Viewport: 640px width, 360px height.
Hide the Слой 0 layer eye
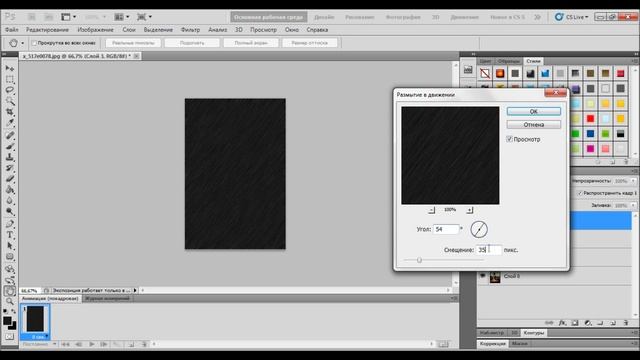click(483, 276)
